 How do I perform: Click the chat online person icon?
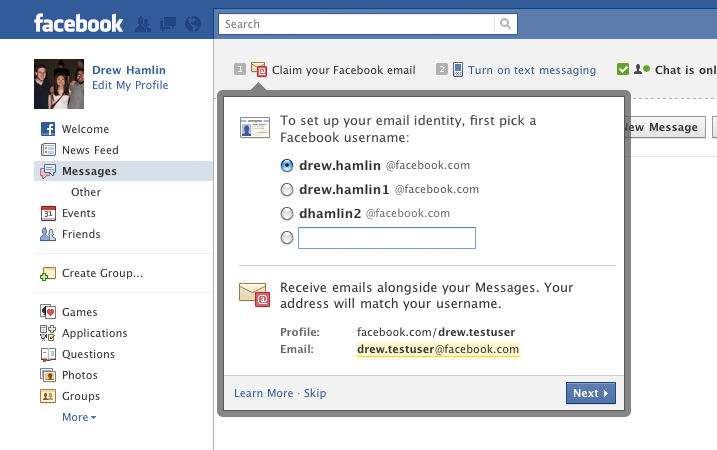pos(642,69)
